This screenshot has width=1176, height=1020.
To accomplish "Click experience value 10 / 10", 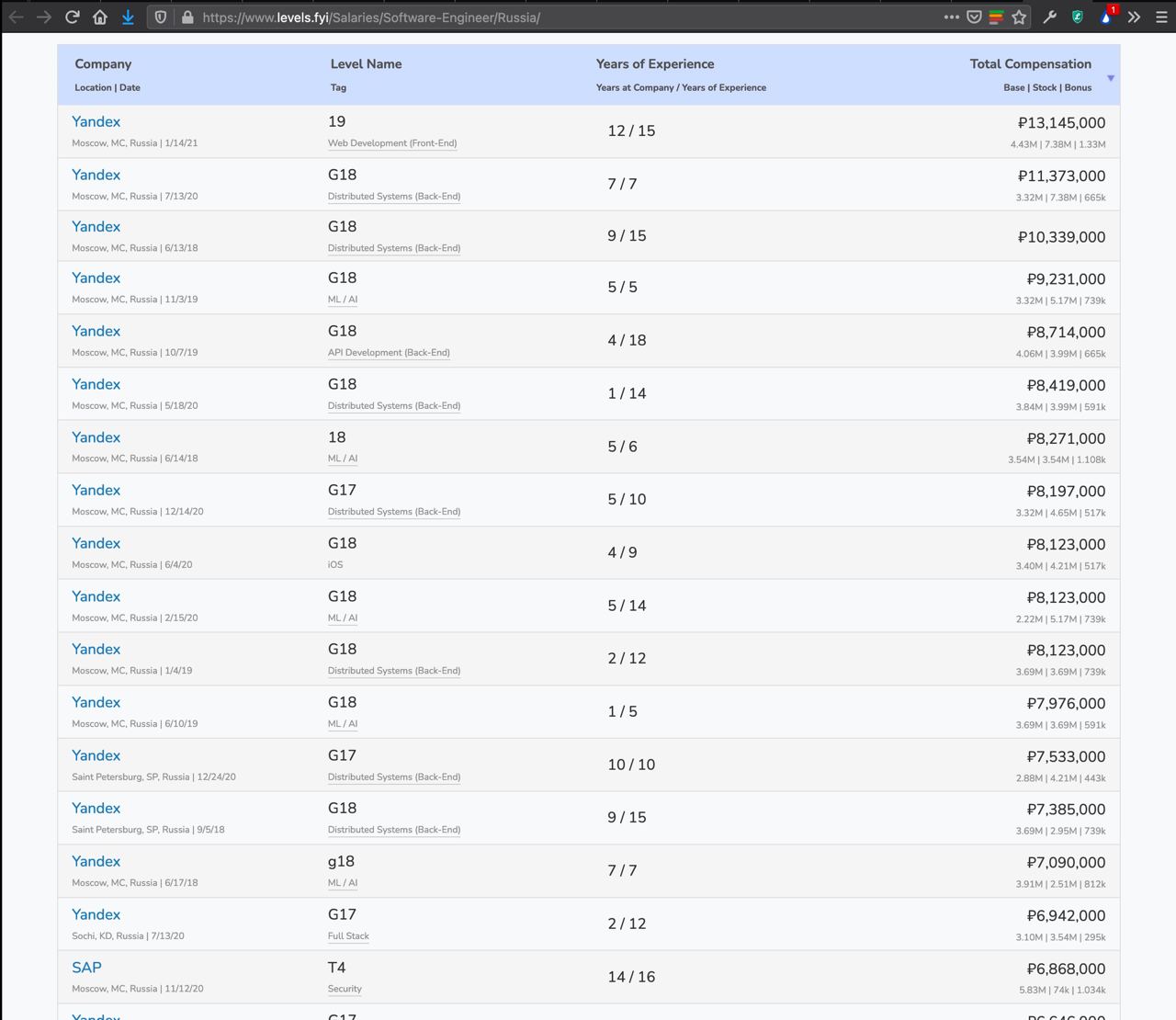I will coord(631,765).
